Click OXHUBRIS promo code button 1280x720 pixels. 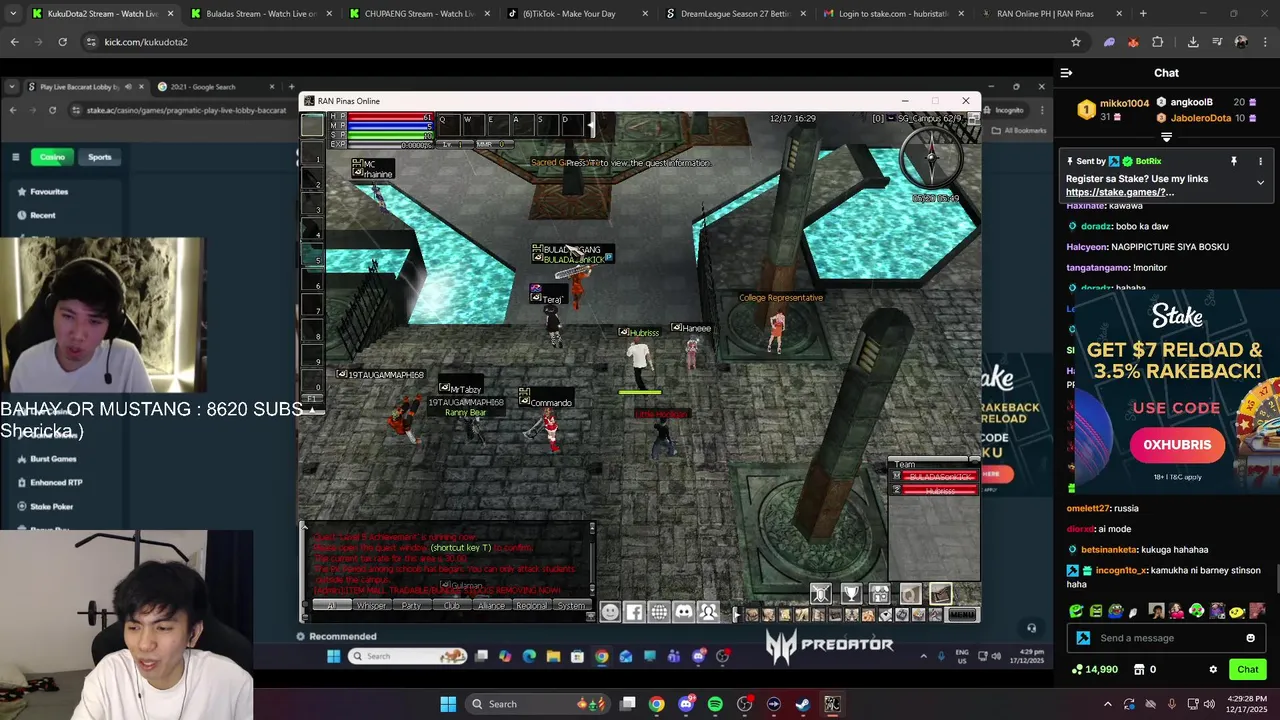(x=1177, y=445)
